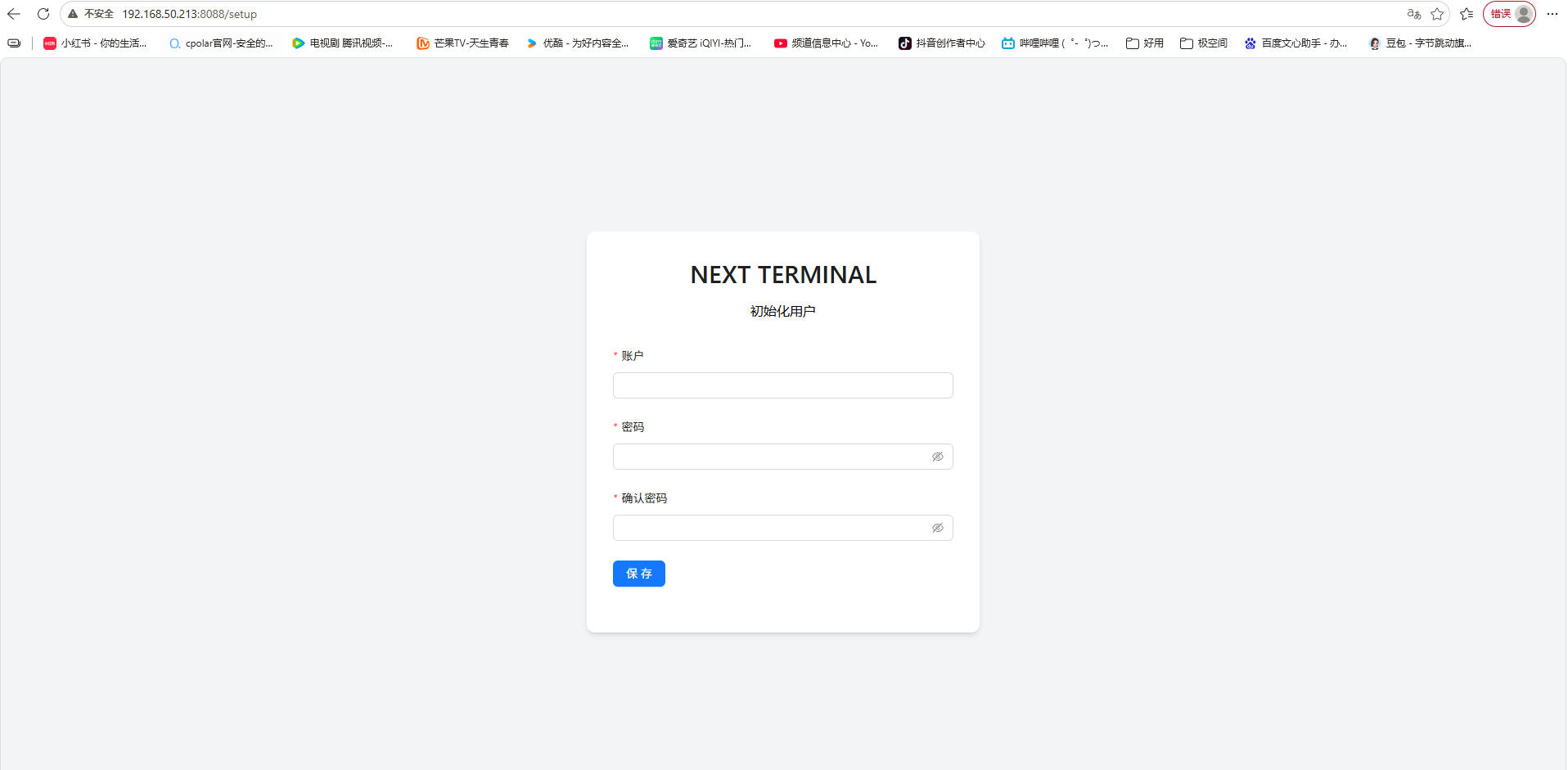
Task: Expand the 好用 bookmarks folder
Action: pyautogui.click(x=1145, y=43)
